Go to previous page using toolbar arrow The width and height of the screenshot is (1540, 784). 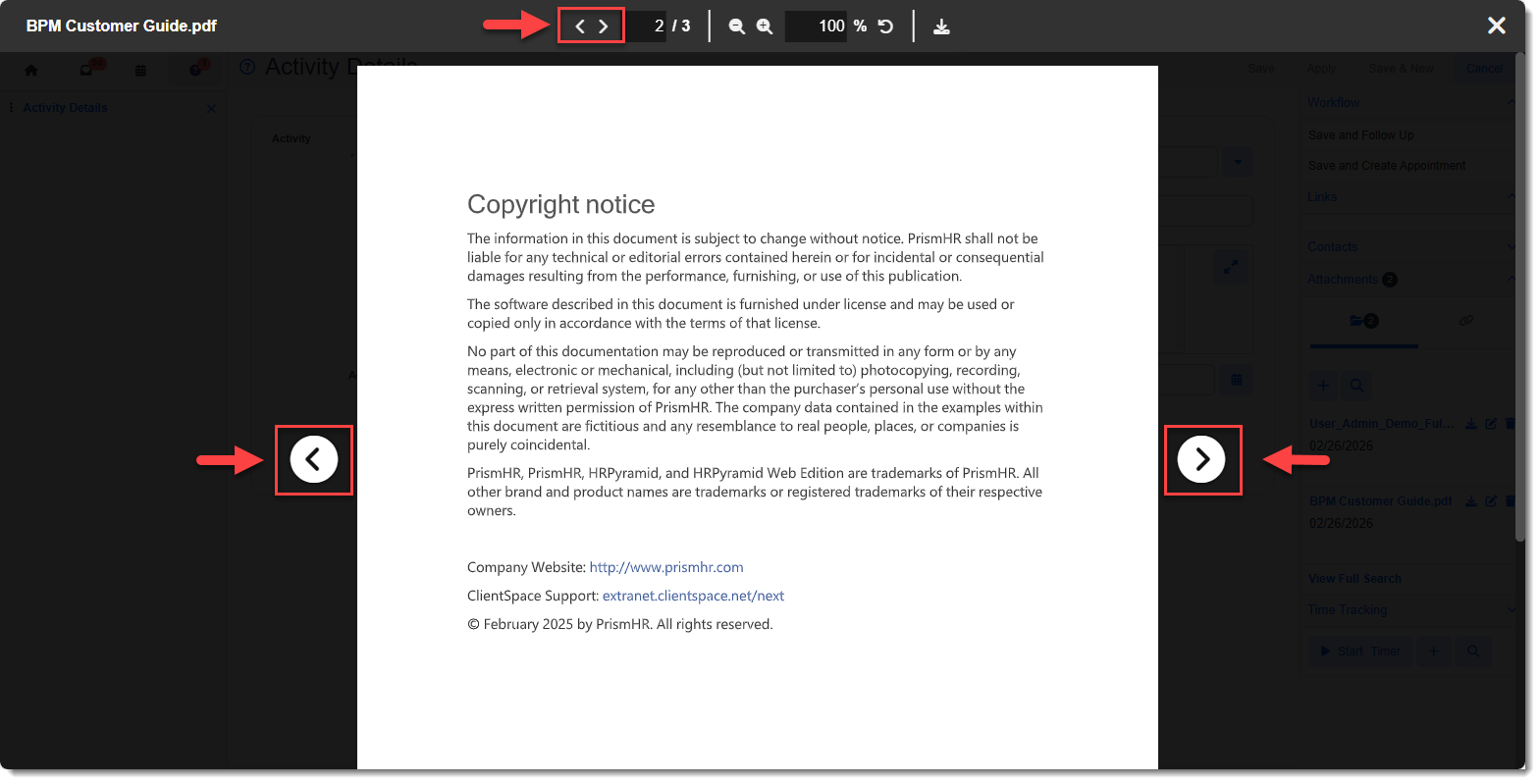579,26
